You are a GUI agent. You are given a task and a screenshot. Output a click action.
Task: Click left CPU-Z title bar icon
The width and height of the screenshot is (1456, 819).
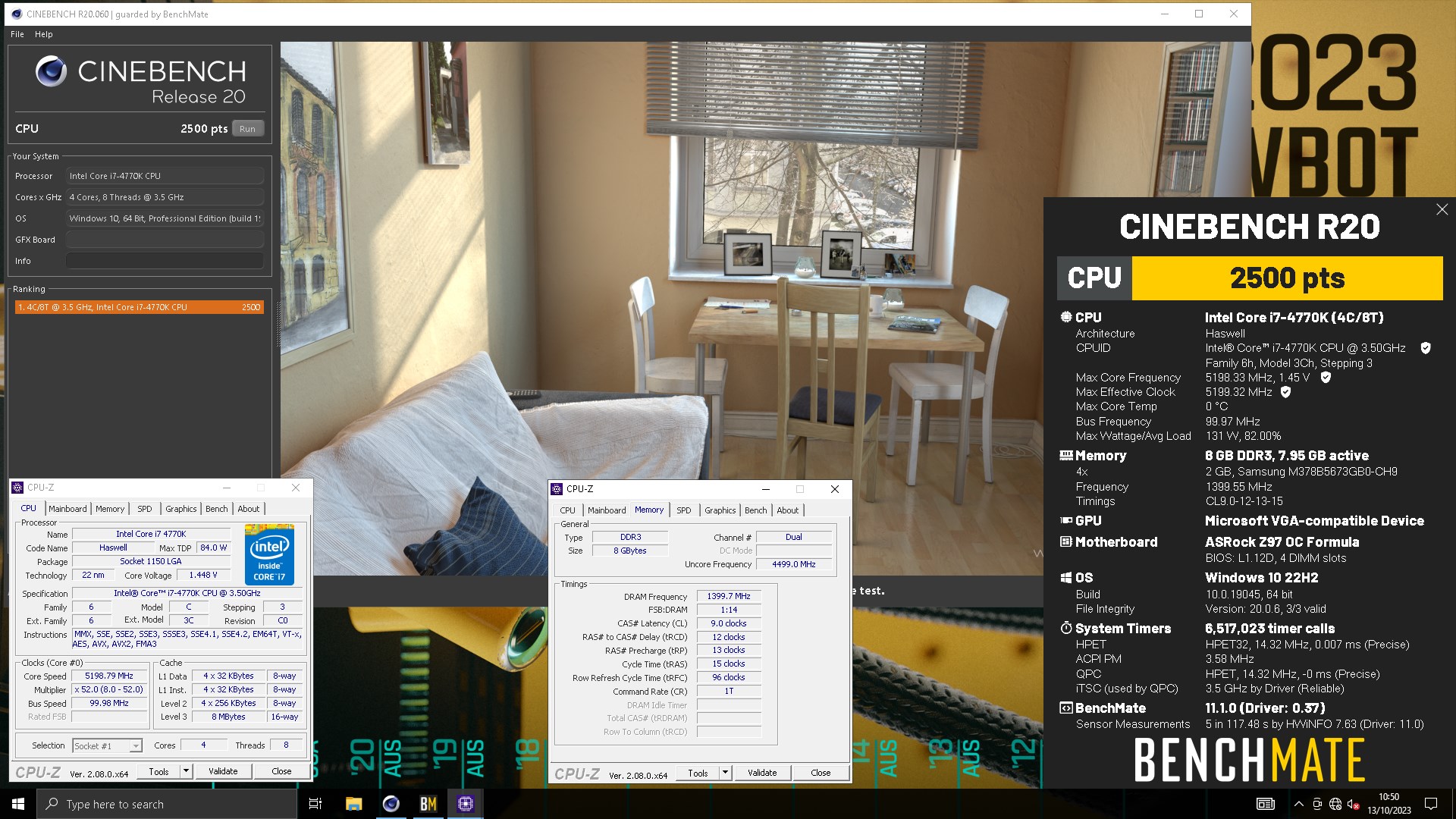[18, 488]
